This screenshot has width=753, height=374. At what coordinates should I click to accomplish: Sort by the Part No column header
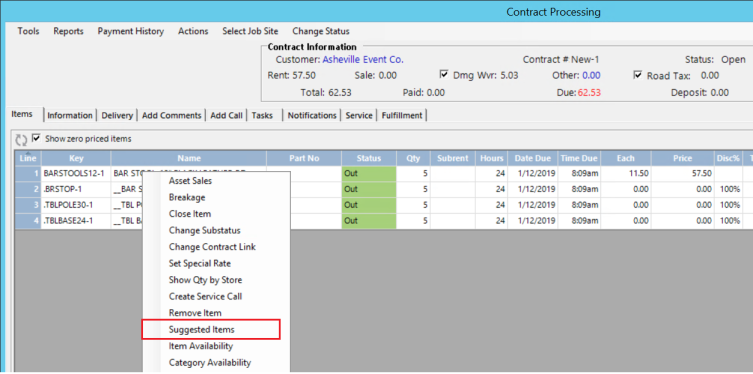point(304,158)
